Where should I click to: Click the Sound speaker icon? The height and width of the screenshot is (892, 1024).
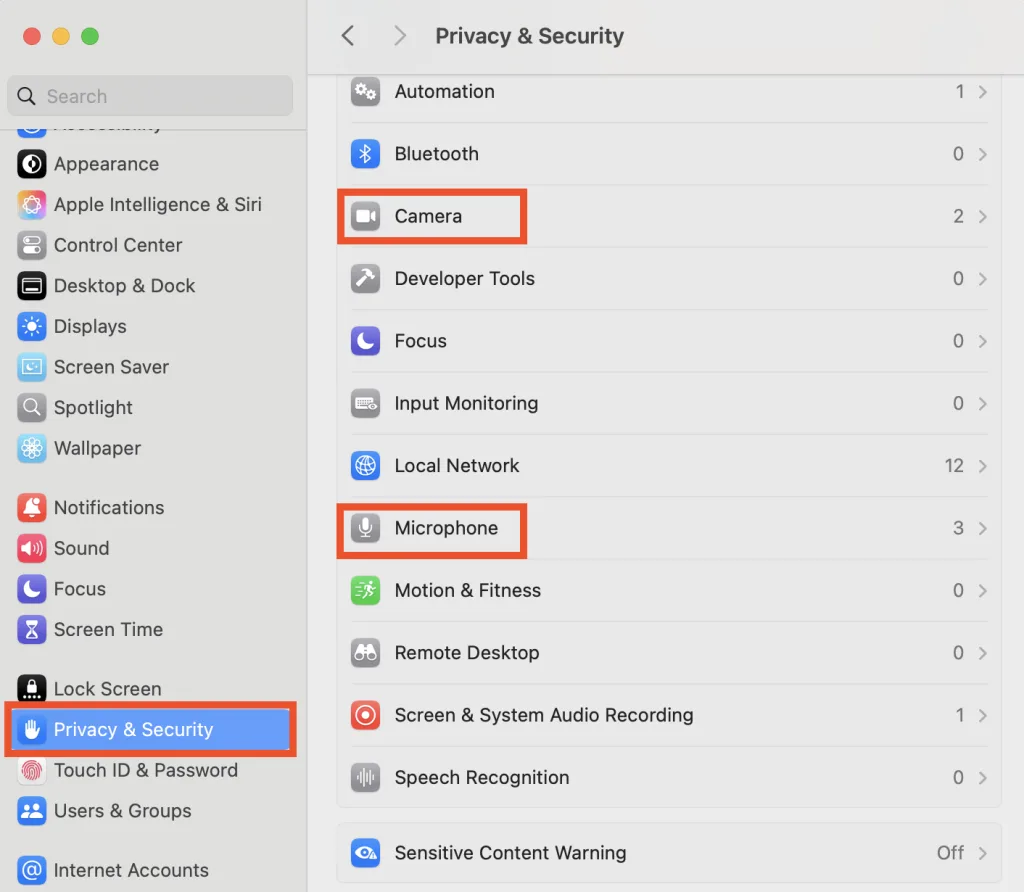(x=31, y=549)
